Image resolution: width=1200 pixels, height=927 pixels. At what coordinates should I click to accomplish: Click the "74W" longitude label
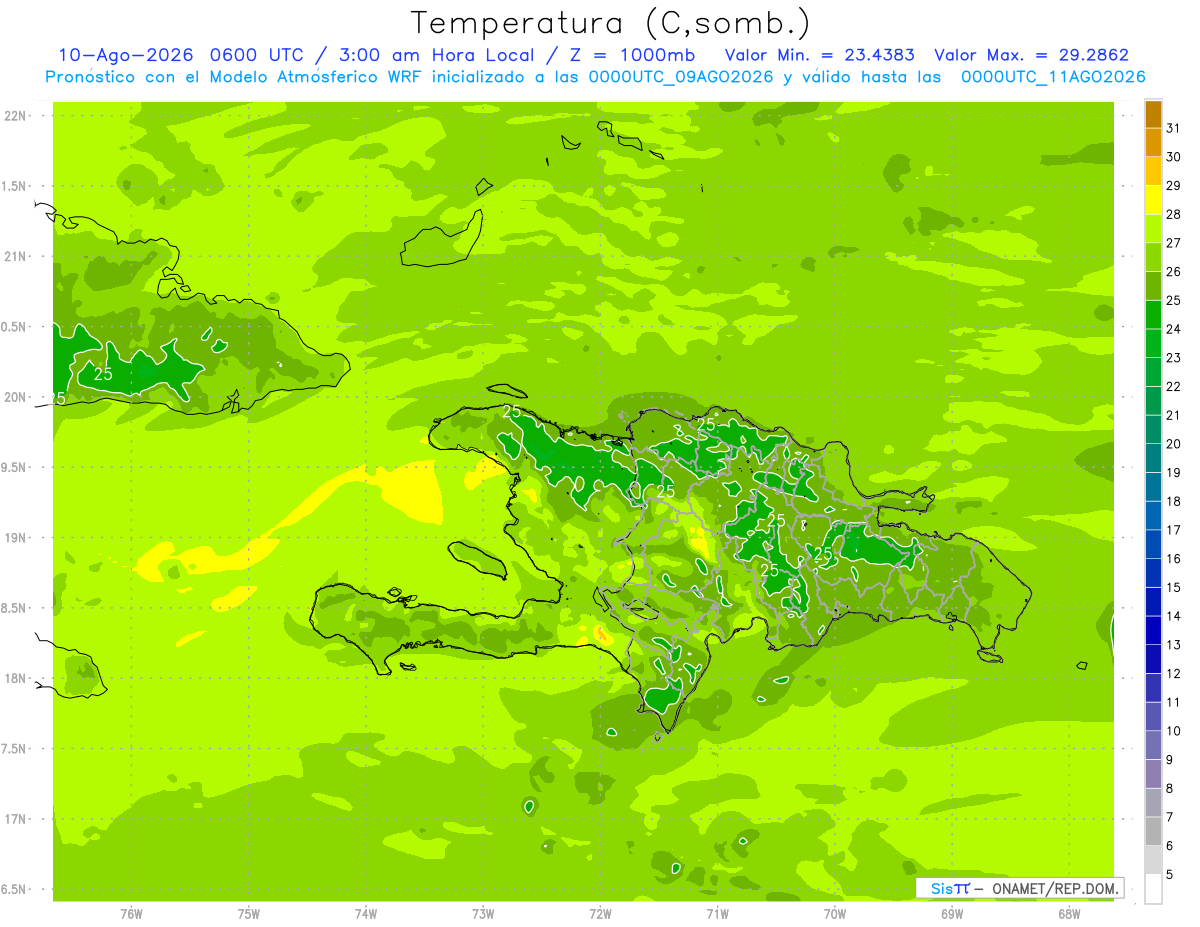click(x=365, y=913)
